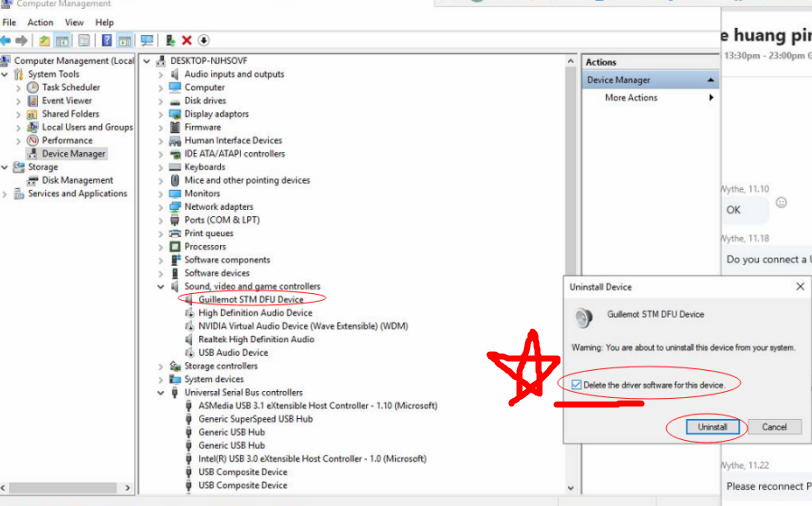Click the Forward arrow in the toolbar

click(22, 40)
